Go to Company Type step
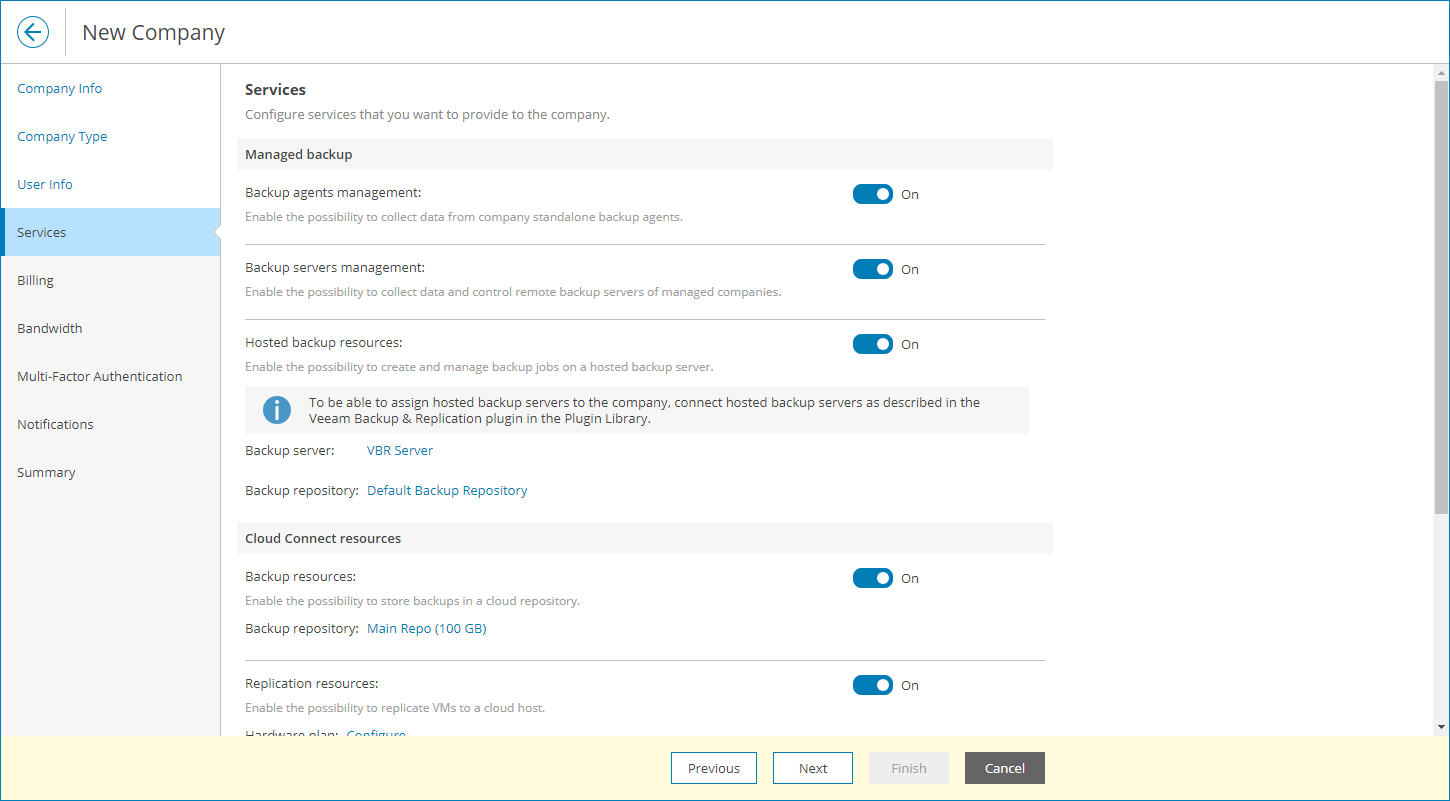 [62, 136]
